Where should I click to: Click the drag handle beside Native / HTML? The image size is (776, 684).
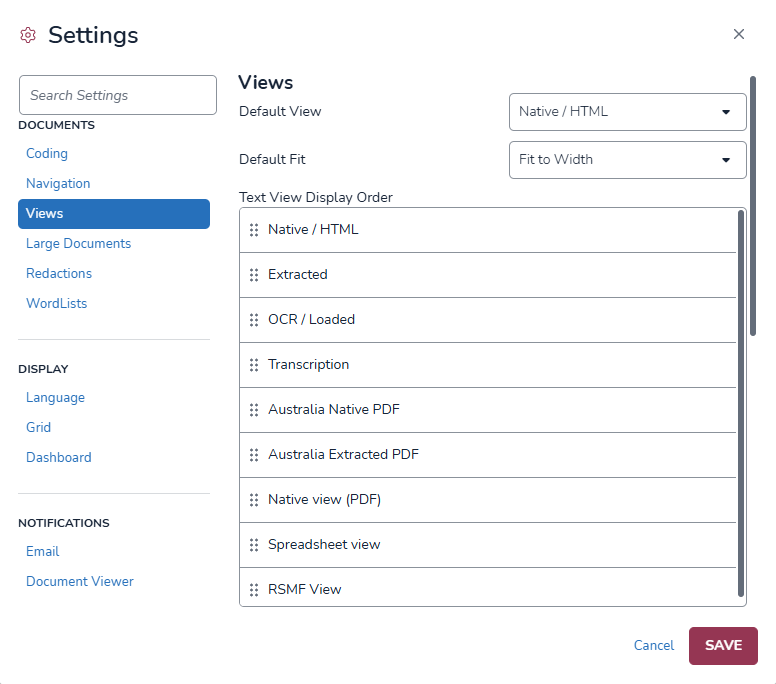[x=254, y=230]
